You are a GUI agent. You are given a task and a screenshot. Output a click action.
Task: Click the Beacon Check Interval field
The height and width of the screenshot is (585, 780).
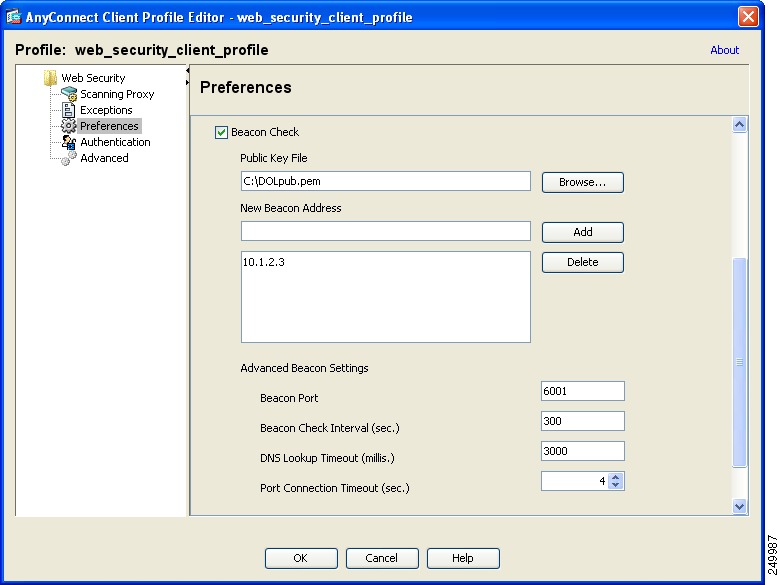[583, 421]
